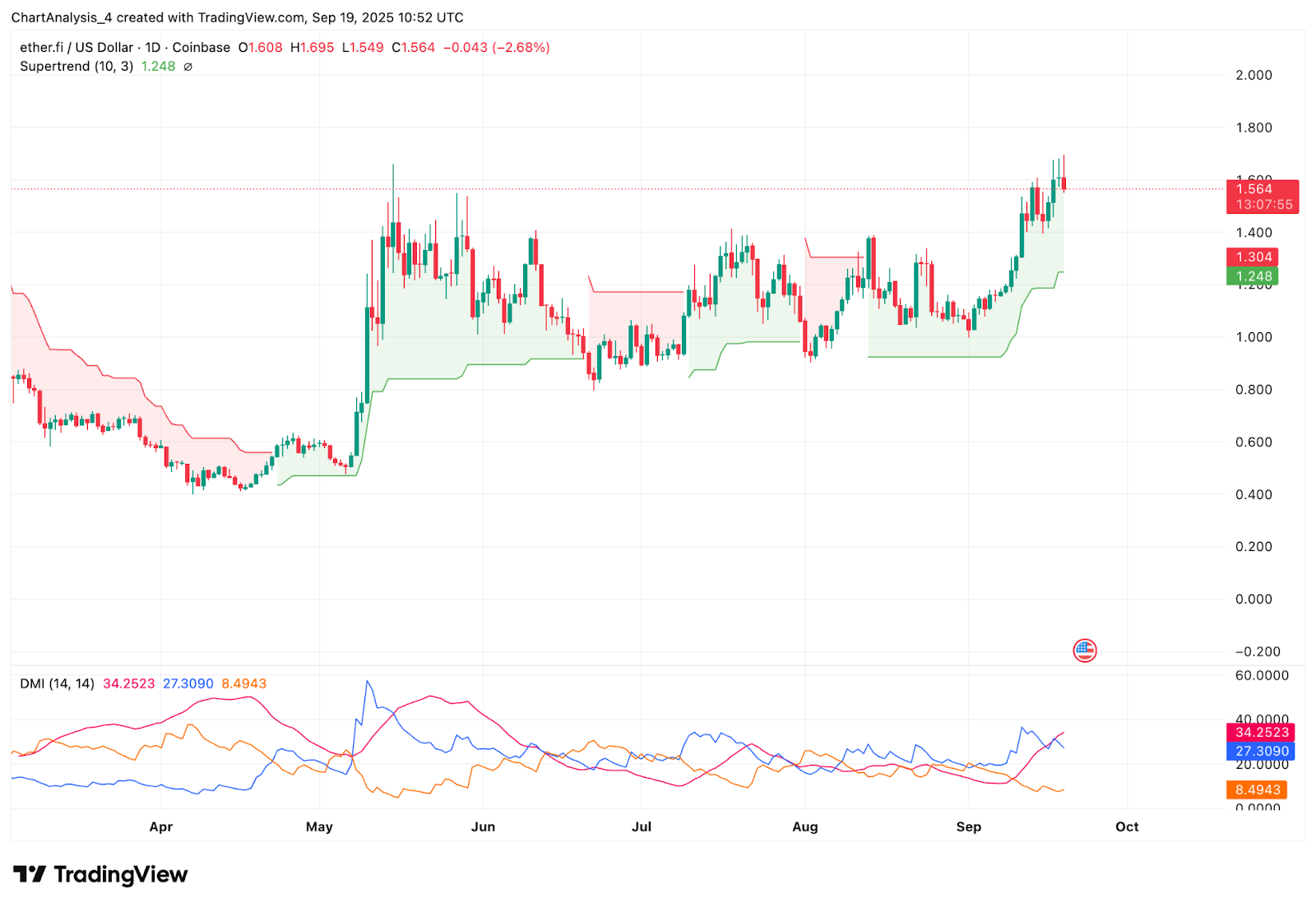Click the 2.000 level on the price axis
Screen dimensions: 1316x907
(1253, 75)
